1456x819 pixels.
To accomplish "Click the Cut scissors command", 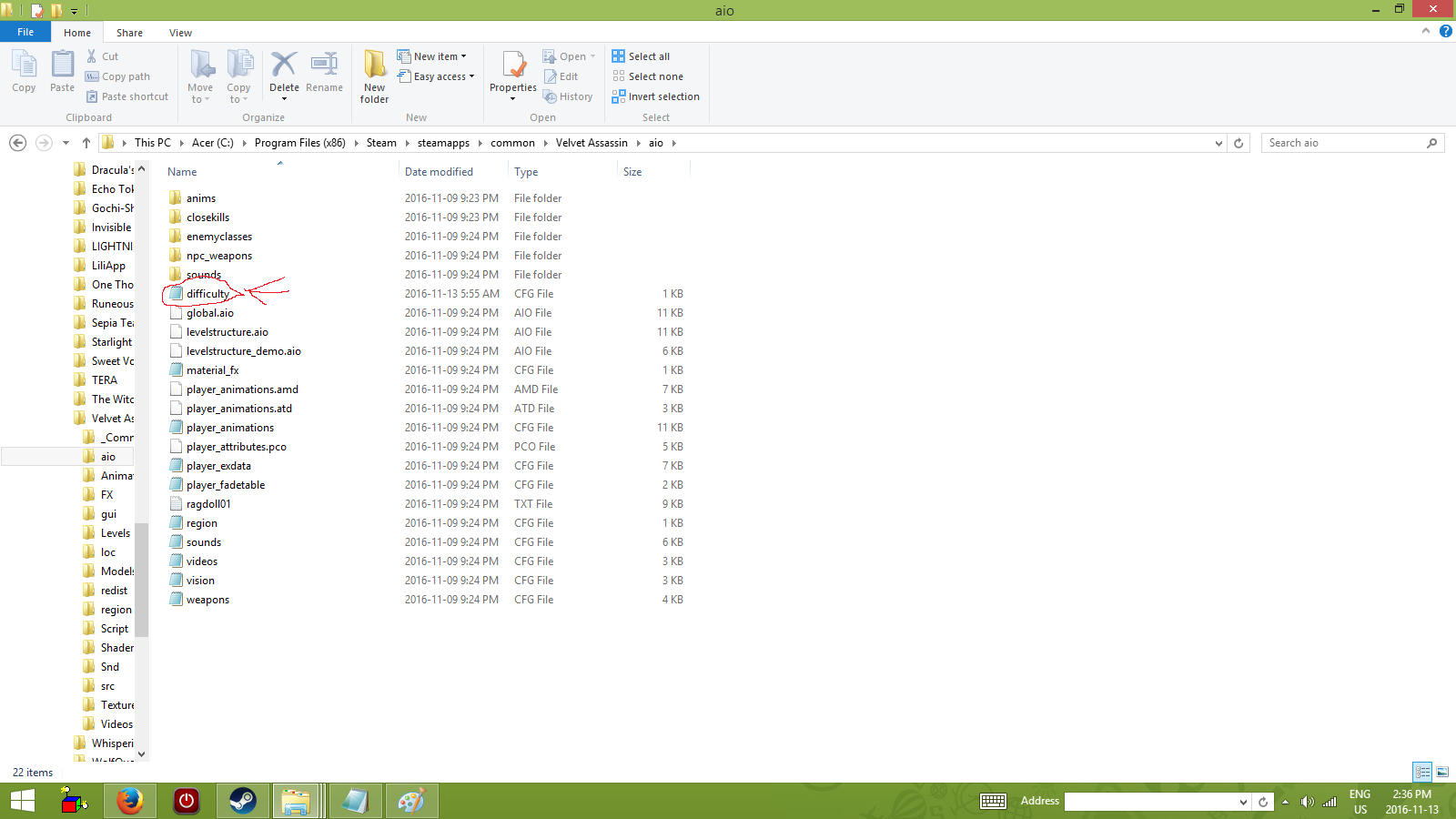I will 102,56.
